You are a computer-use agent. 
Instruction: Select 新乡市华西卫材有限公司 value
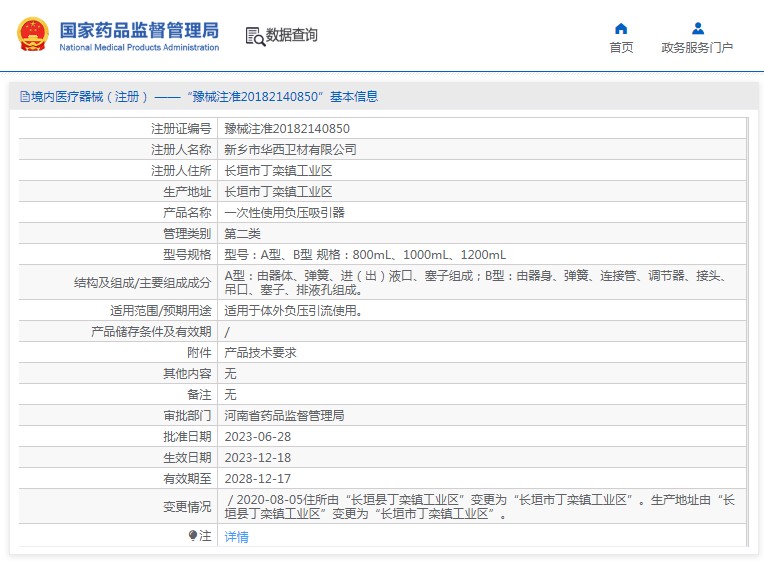pos(290,150)
